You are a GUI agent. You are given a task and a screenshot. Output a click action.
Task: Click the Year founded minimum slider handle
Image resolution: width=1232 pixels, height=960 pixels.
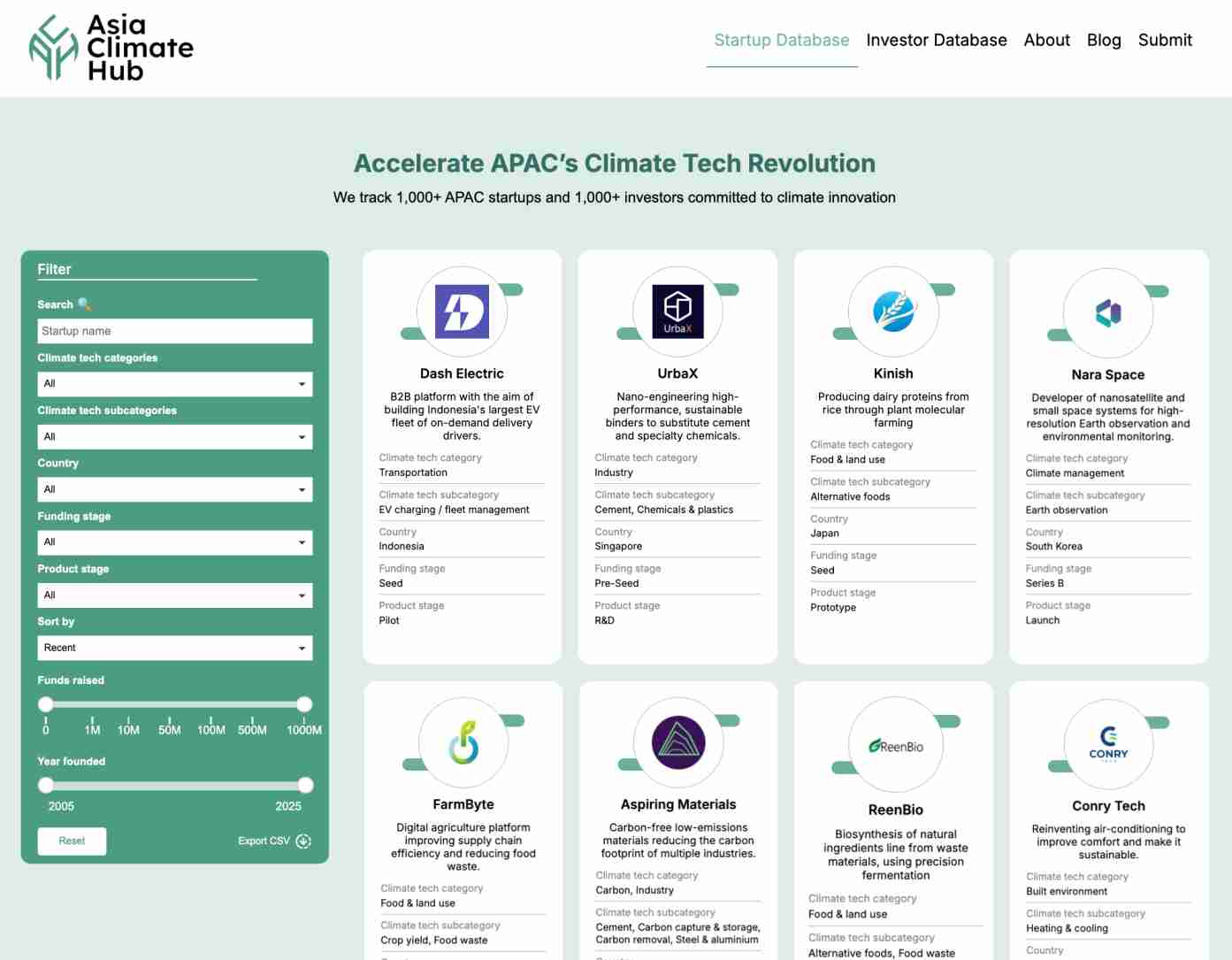46,785
